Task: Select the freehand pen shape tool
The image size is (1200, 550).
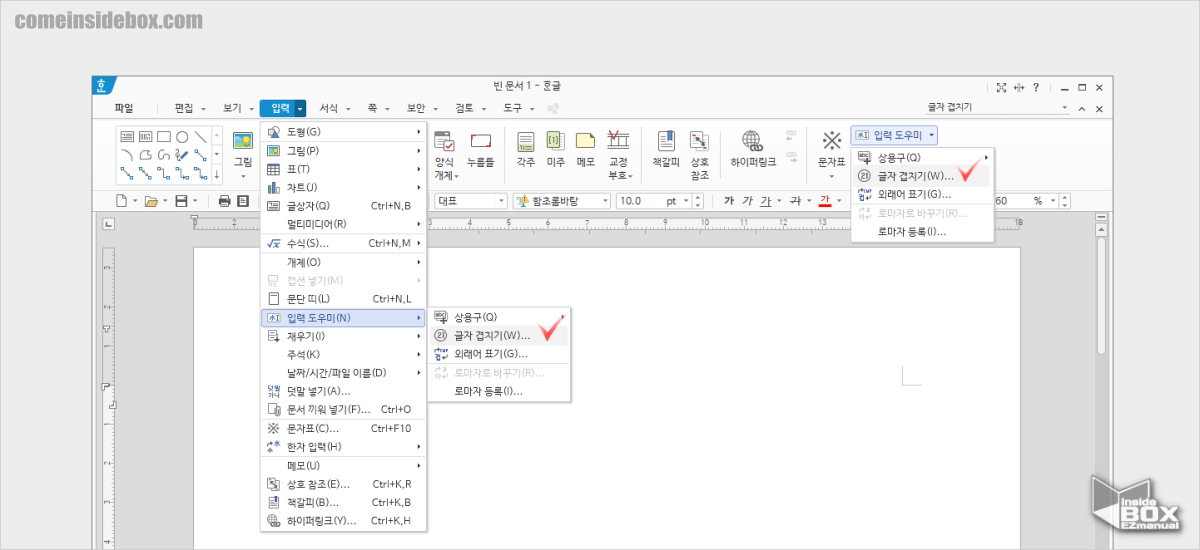Action: tap(182, 155)
